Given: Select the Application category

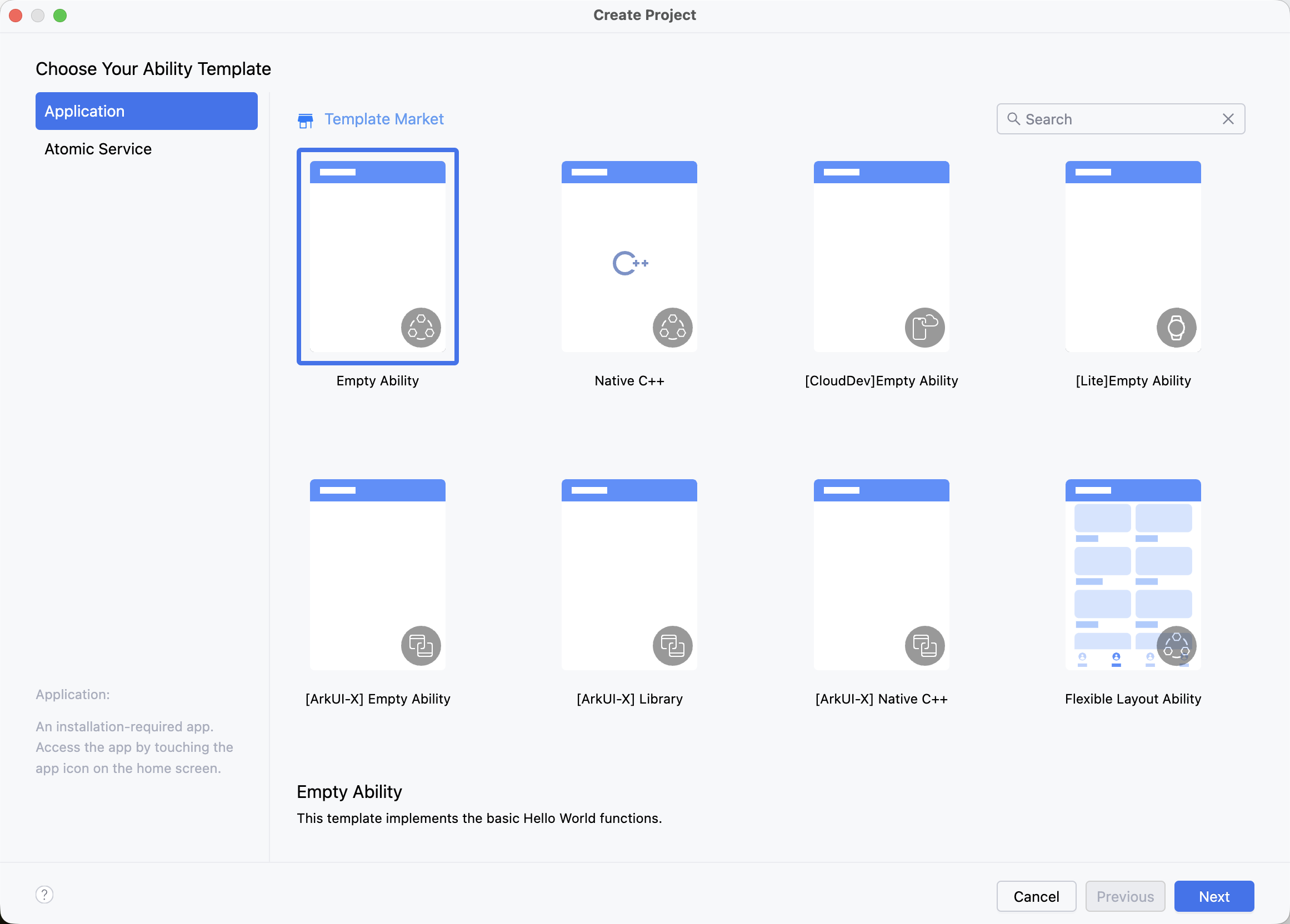Looking at the screenshot, I should pyautogui.click(x=146, y=112).
